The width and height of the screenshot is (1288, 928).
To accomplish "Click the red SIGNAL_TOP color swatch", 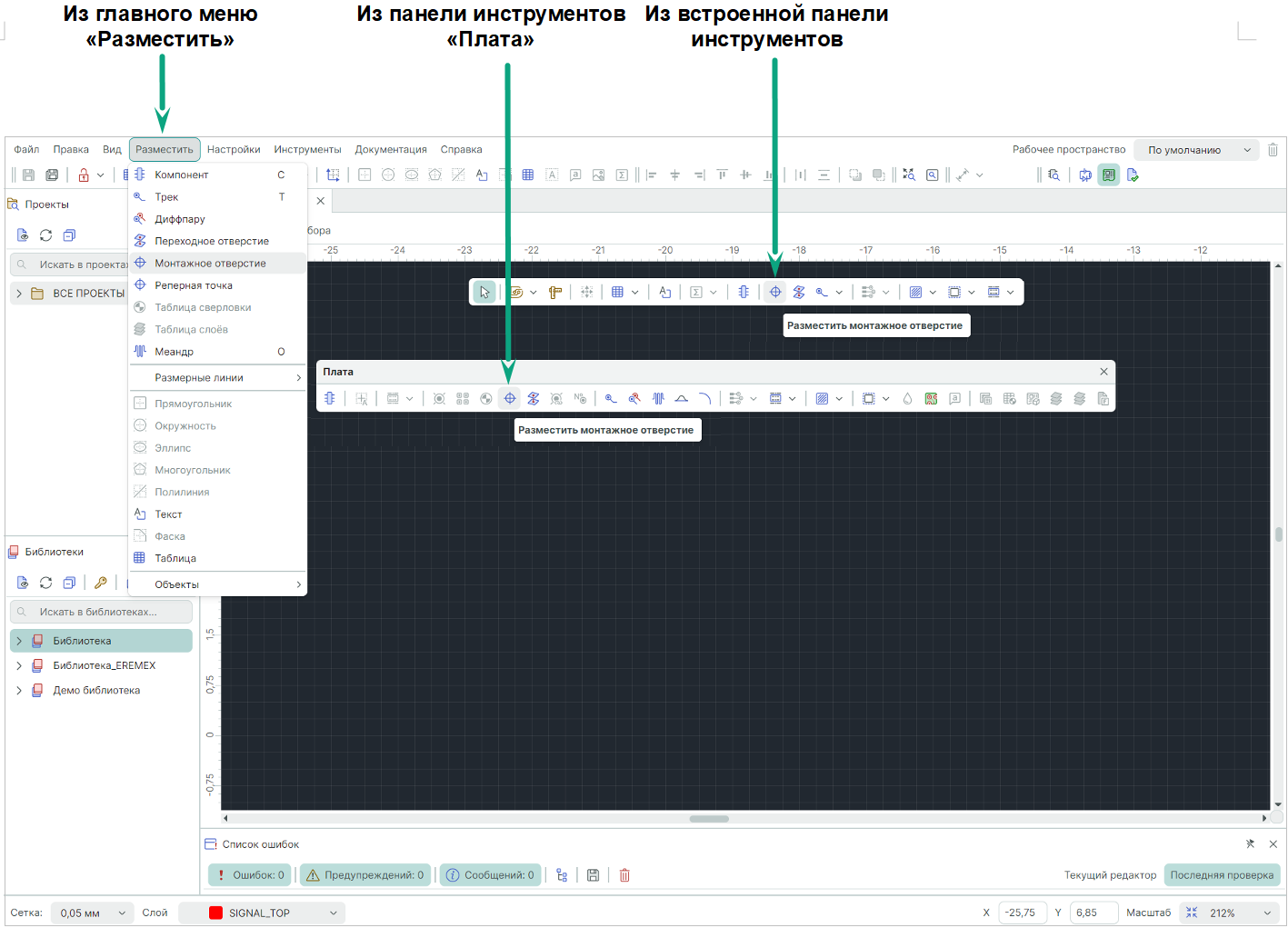I will click(x=215, y=913).
